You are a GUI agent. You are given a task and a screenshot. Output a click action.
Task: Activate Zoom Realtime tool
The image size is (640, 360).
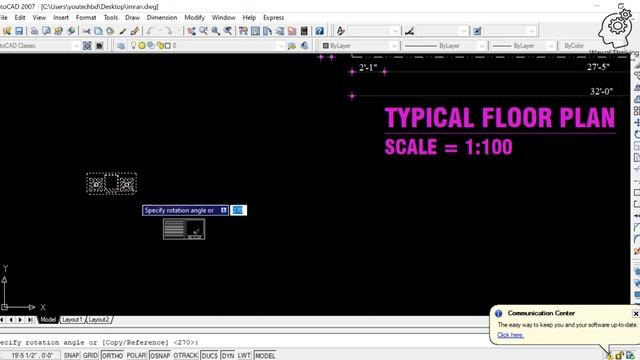[203, 31]
